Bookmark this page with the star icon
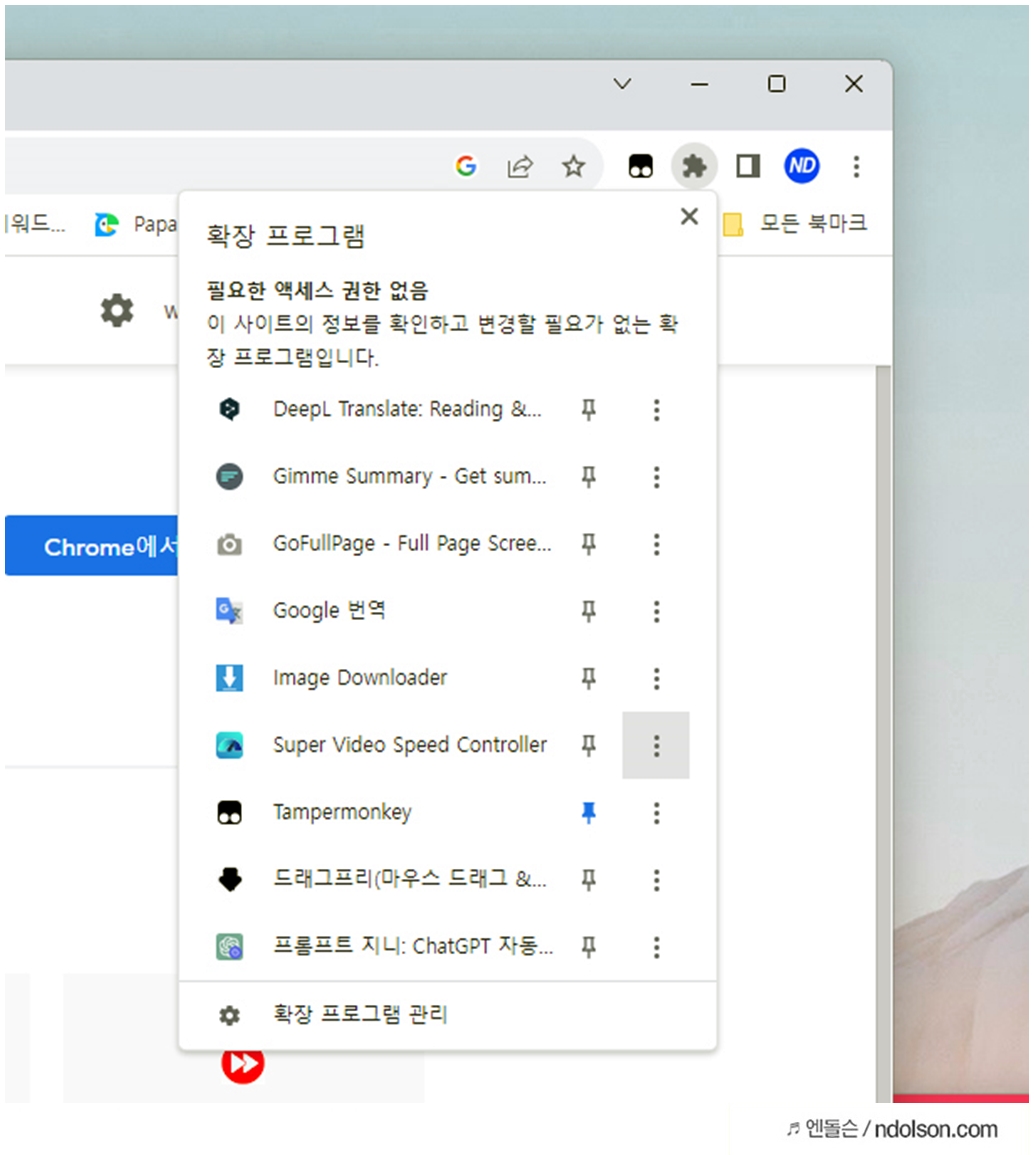Image resolution: width=1034 pixels, height=1155 pixels. 574,166
